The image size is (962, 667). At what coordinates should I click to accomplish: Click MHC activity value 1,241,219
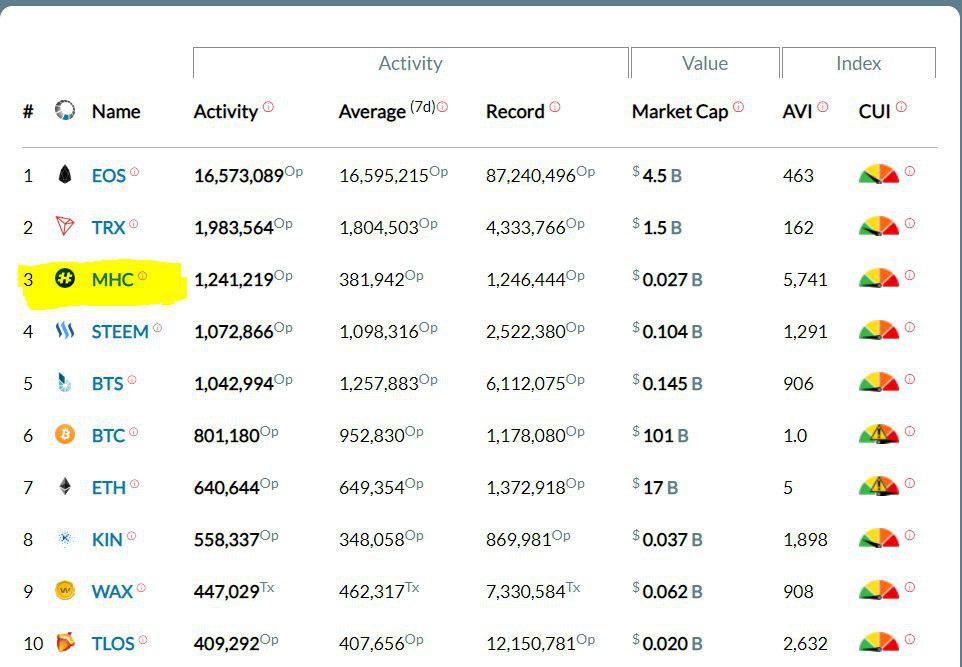click(x=234, y=280)
